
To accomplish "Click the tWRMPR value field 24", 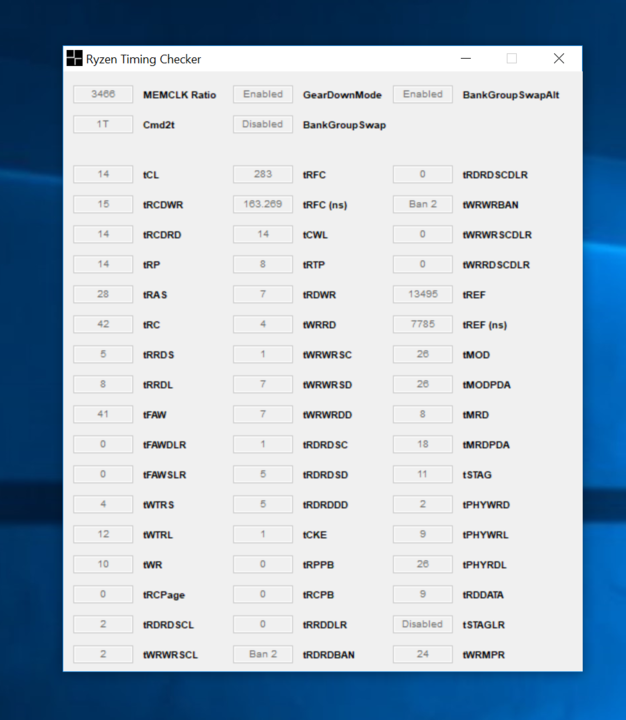I will 423,654.
